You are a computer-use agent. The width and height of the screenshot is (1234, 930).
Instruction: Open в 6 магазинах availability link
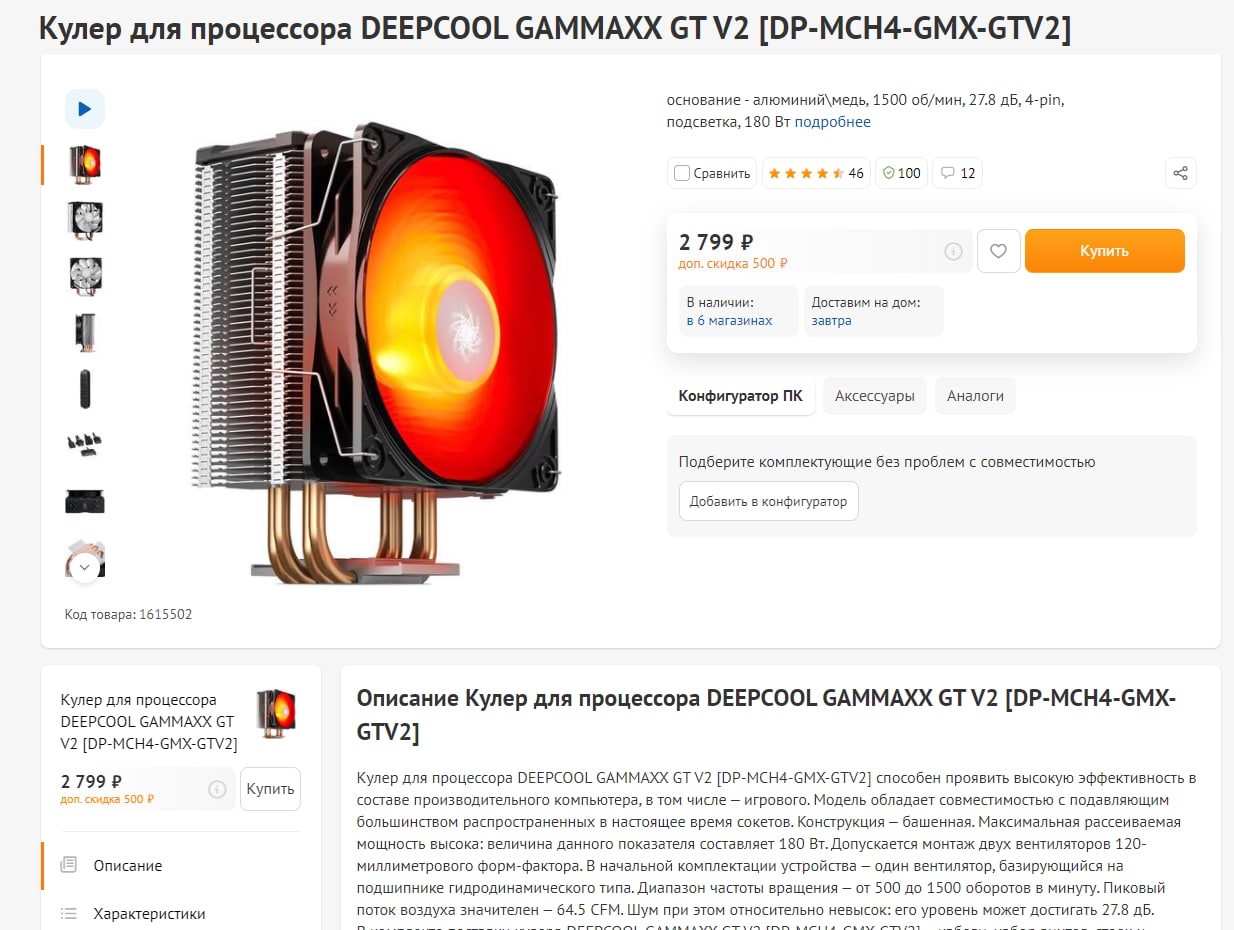(730, 321)
